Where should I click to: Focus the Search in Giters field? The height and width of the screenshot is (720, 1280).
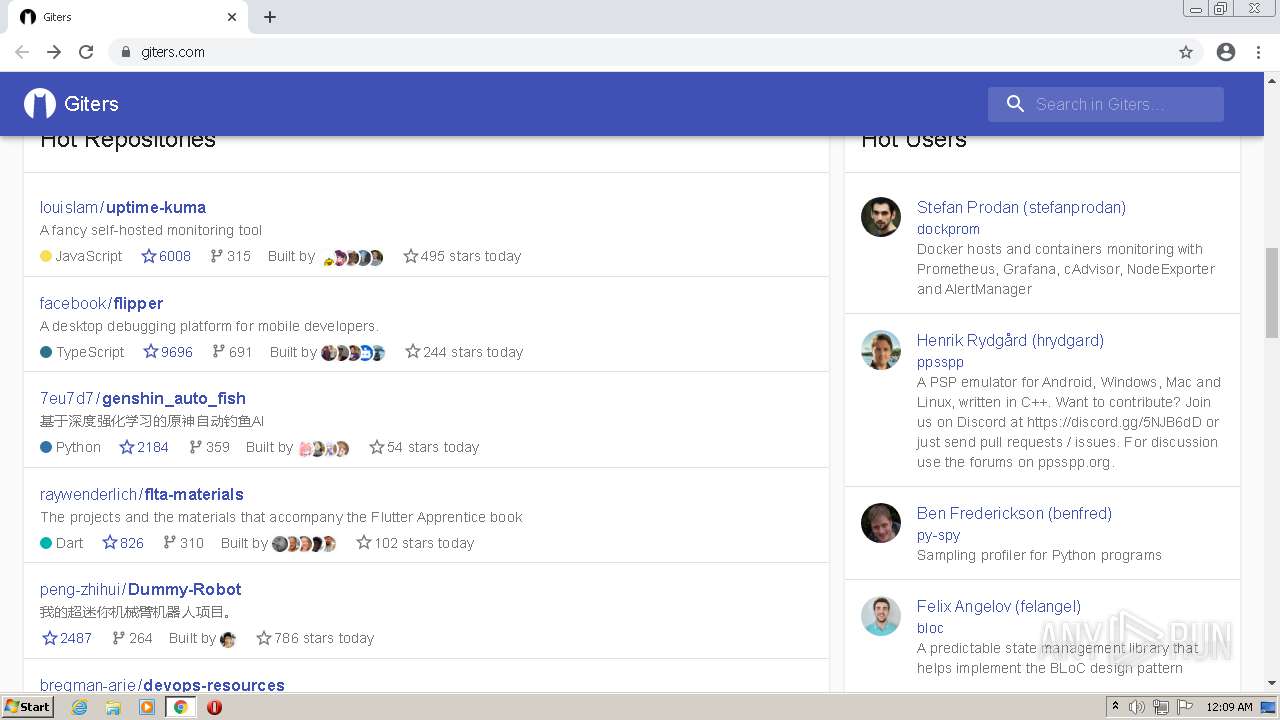(x=1106, y=104)
